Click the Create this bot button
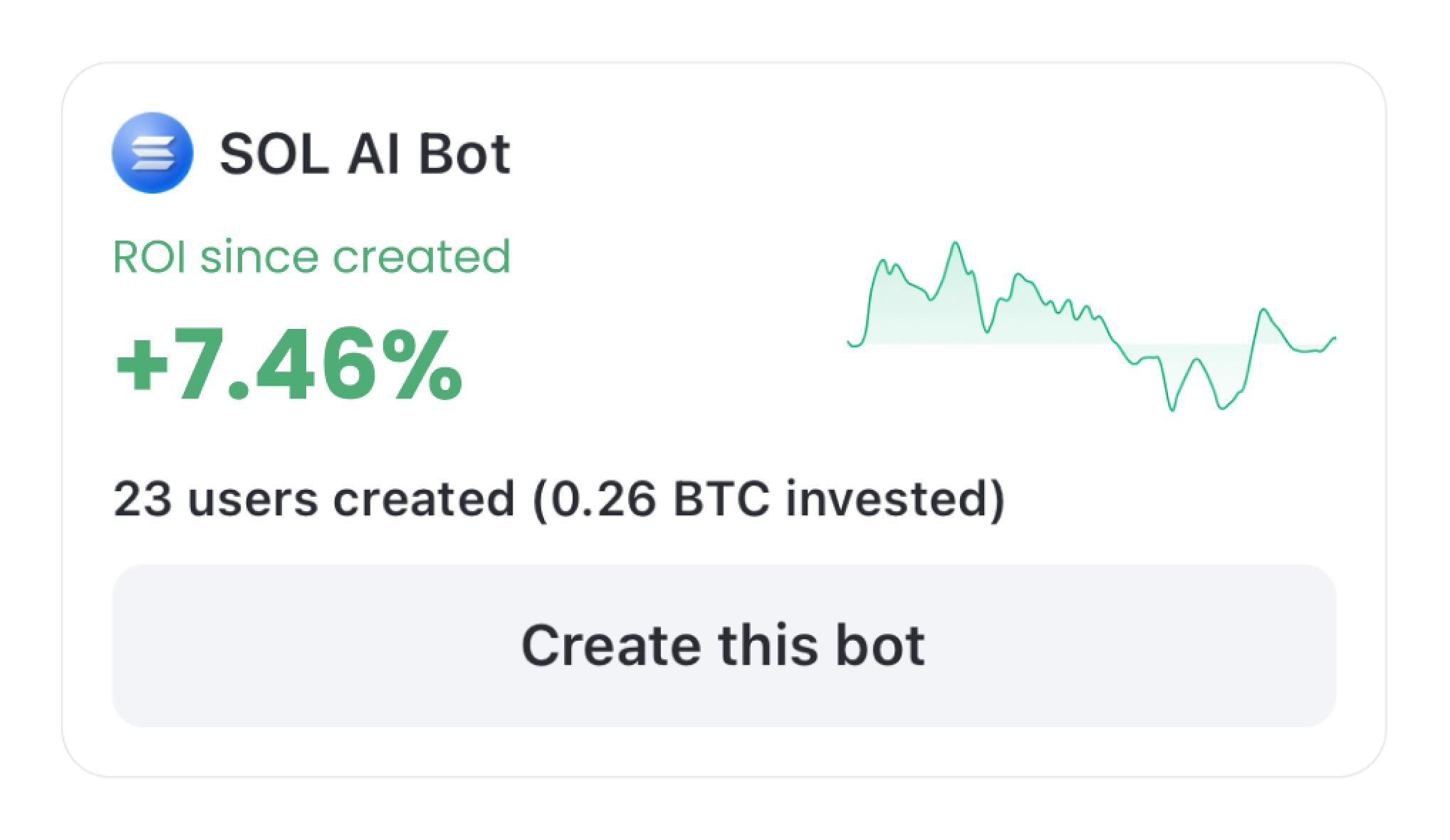The width and height of the screenshot is (1450, 840). (x=724, y=646)
